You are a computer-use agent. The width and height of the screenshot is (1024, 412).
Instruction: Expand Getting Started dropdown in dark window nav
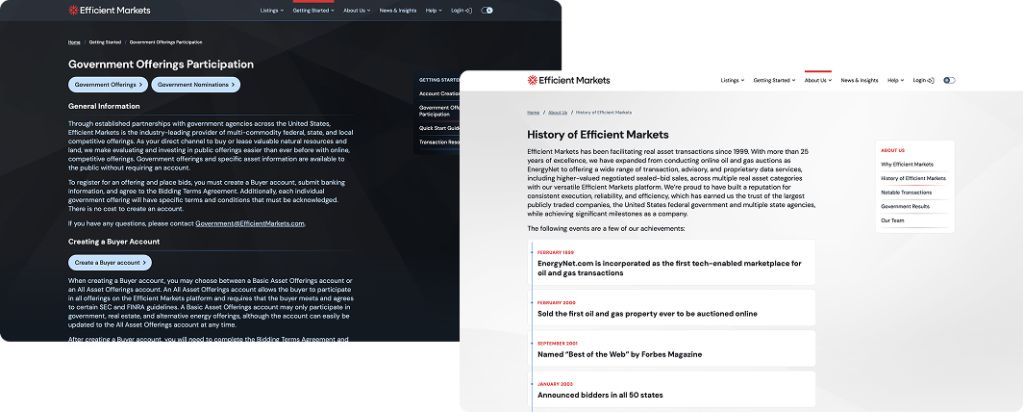[313, 10]
